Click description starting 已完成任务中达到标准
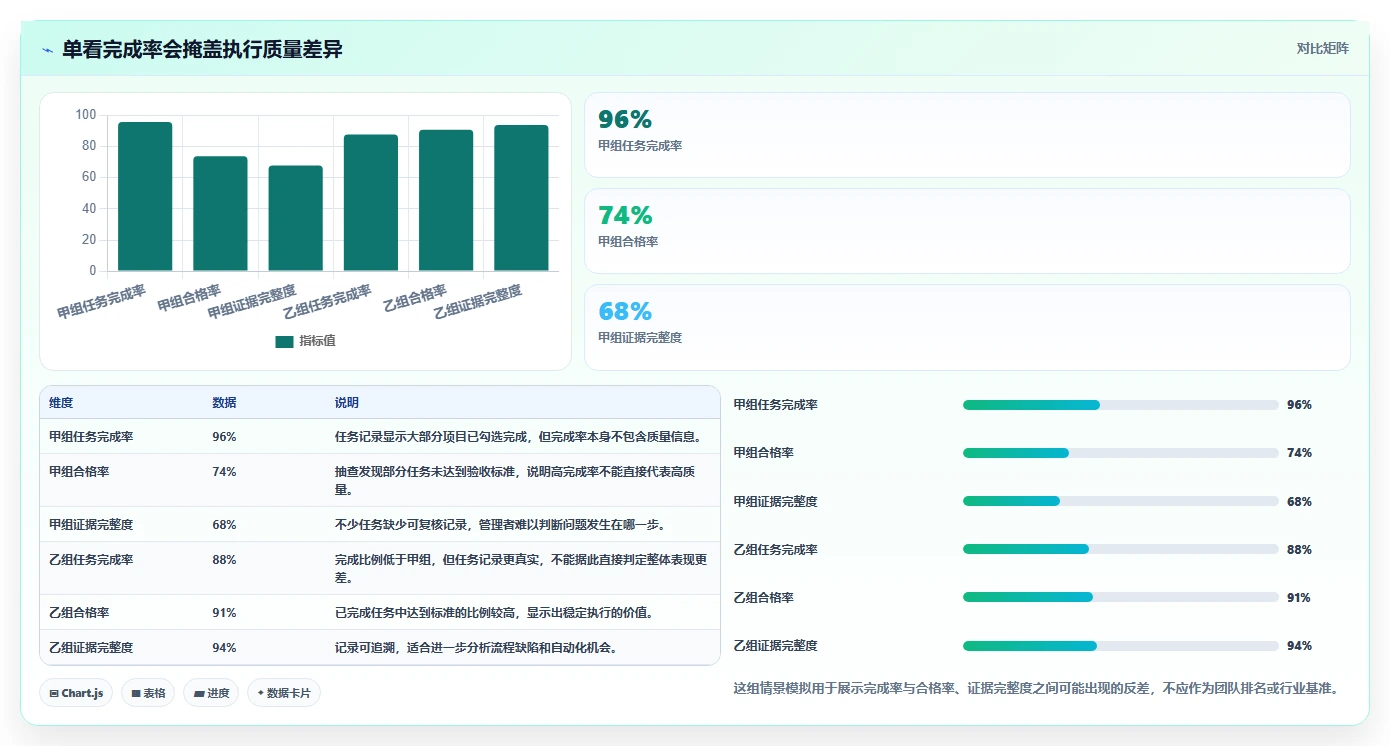The width and height of the screenshot is (1390, 746). tap(494, 613)
